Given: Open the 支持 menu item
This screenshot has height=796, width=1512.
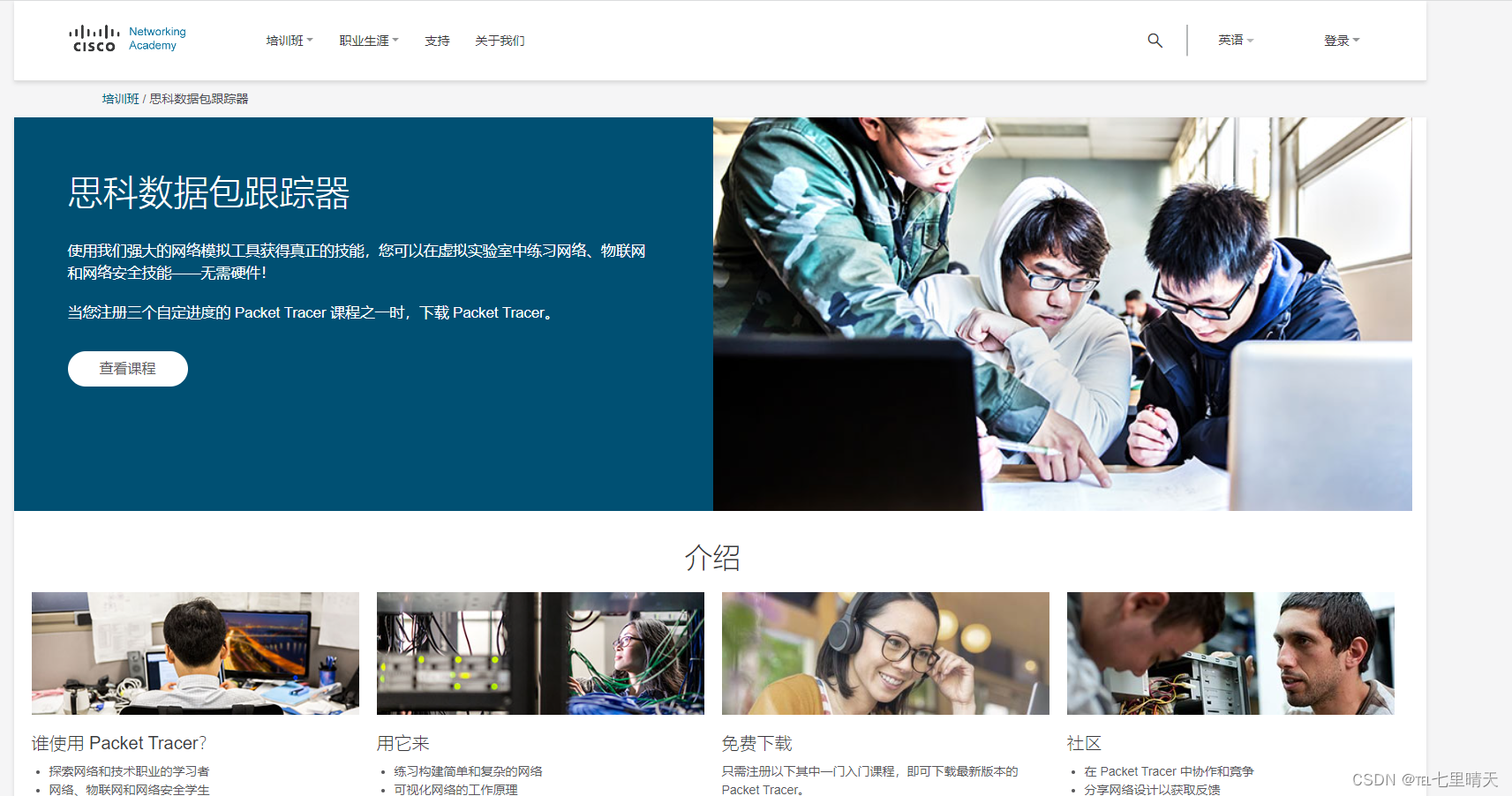Looking at the screenshot, I should (437, 41).
